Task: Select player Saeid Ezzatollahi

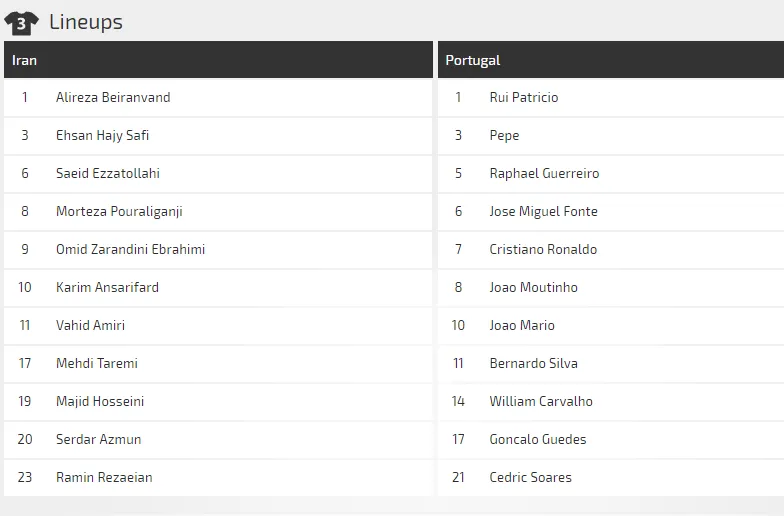Action: [107, 173]
